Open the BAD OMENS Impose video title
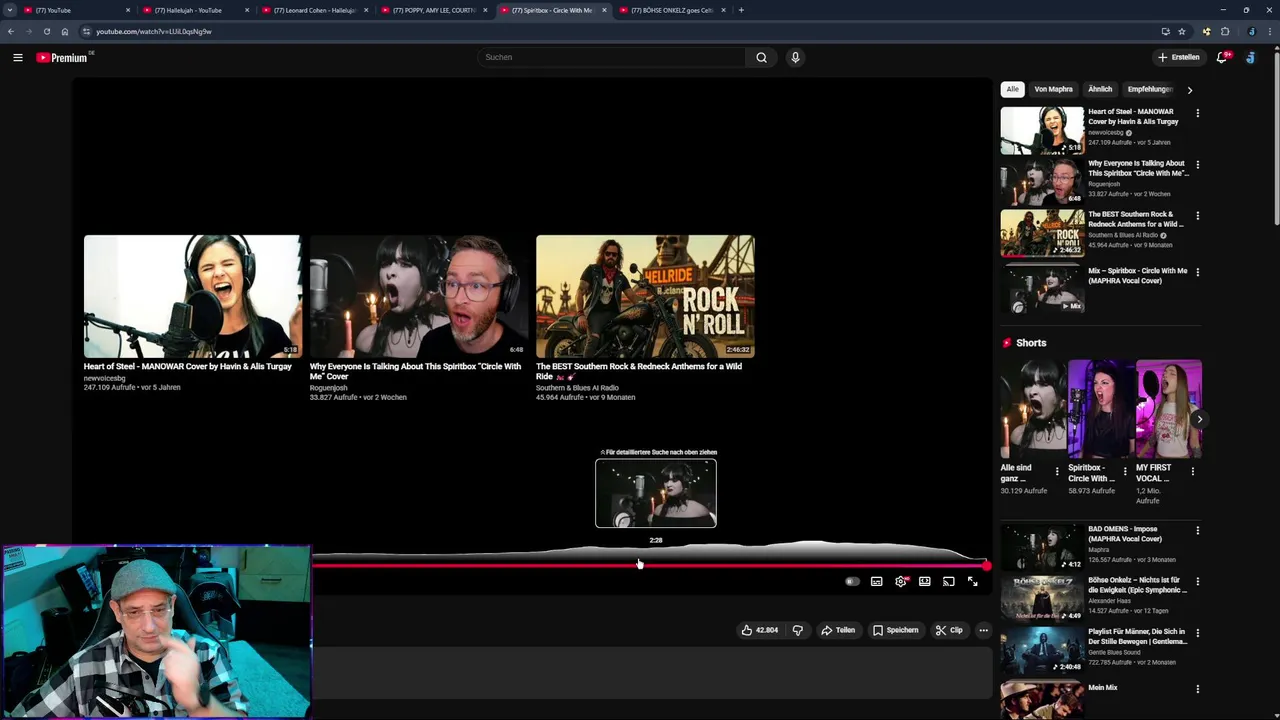1280x720 pixels. [x=1125, y=534]
